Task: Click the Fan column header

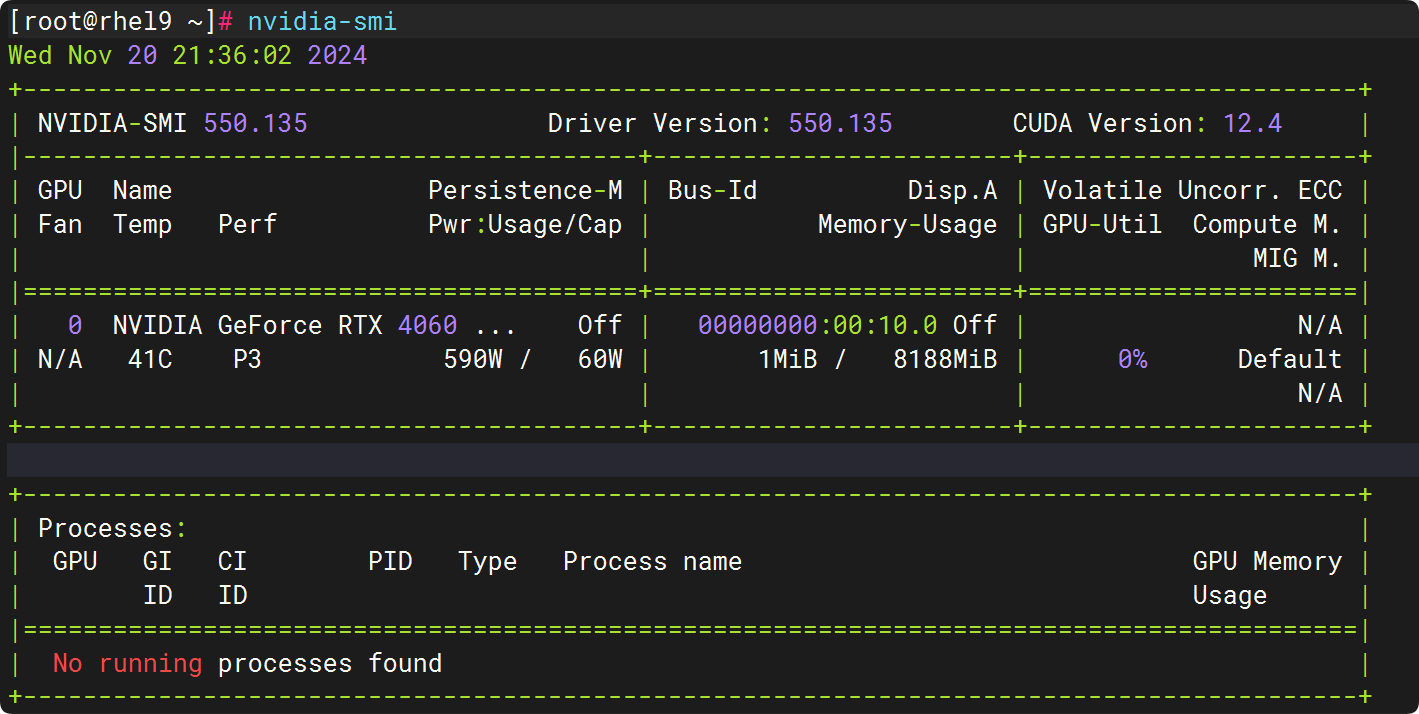Action: point(60,224)
